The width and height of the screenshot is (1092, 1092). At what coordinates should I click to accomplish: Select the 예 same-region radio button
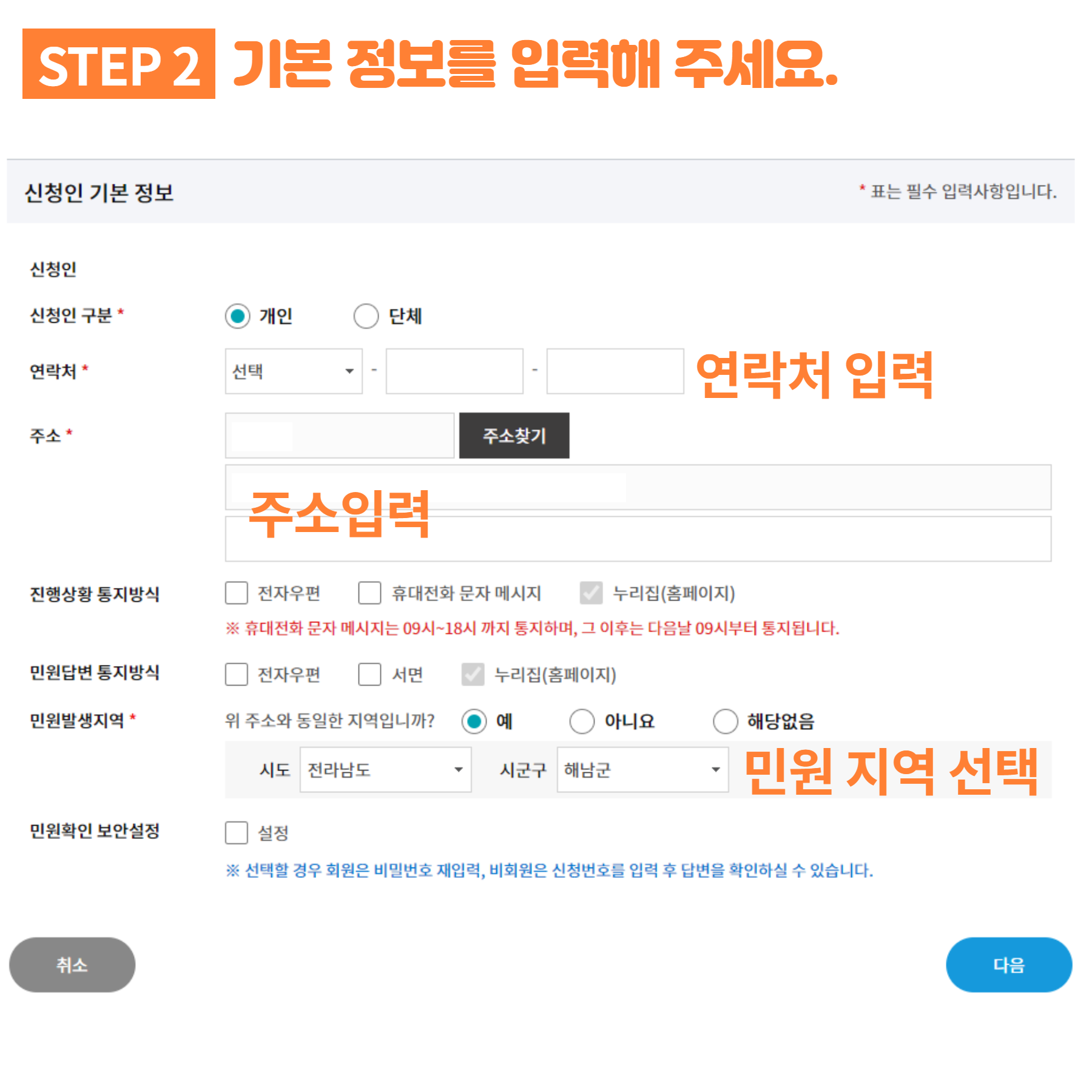point(474,721)
